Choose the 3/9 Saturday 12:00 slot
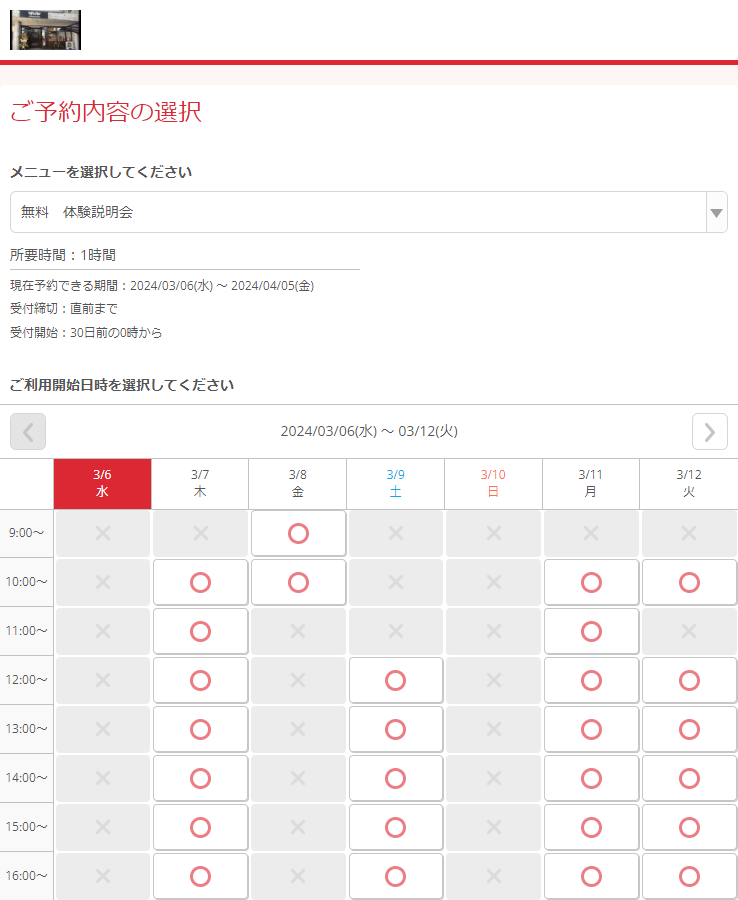This screenshot has width=738, height=900. point(395,680)
